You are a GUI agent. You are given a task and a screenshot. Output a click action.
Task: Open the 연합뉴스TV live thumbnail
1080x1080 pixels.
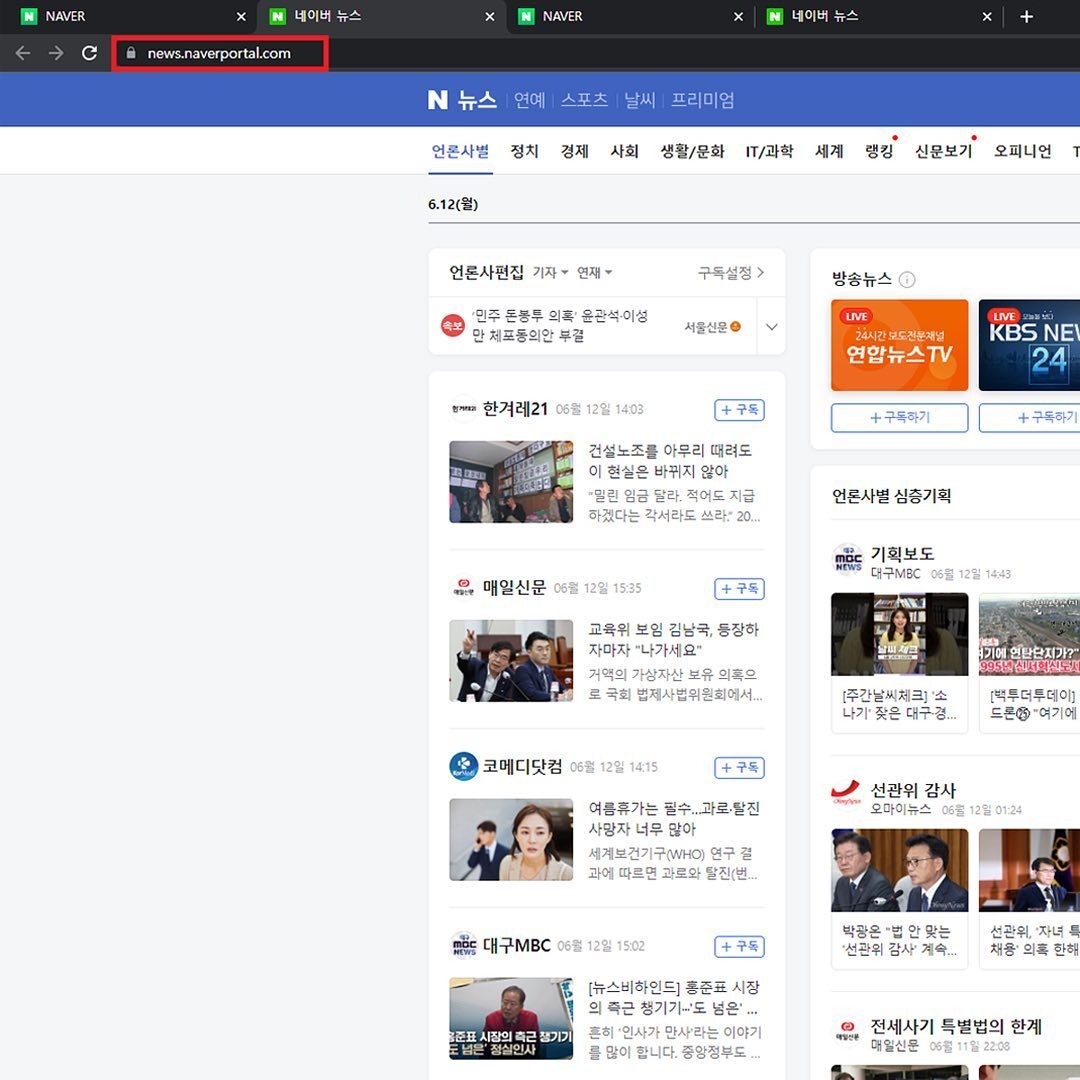pos(900,344)
